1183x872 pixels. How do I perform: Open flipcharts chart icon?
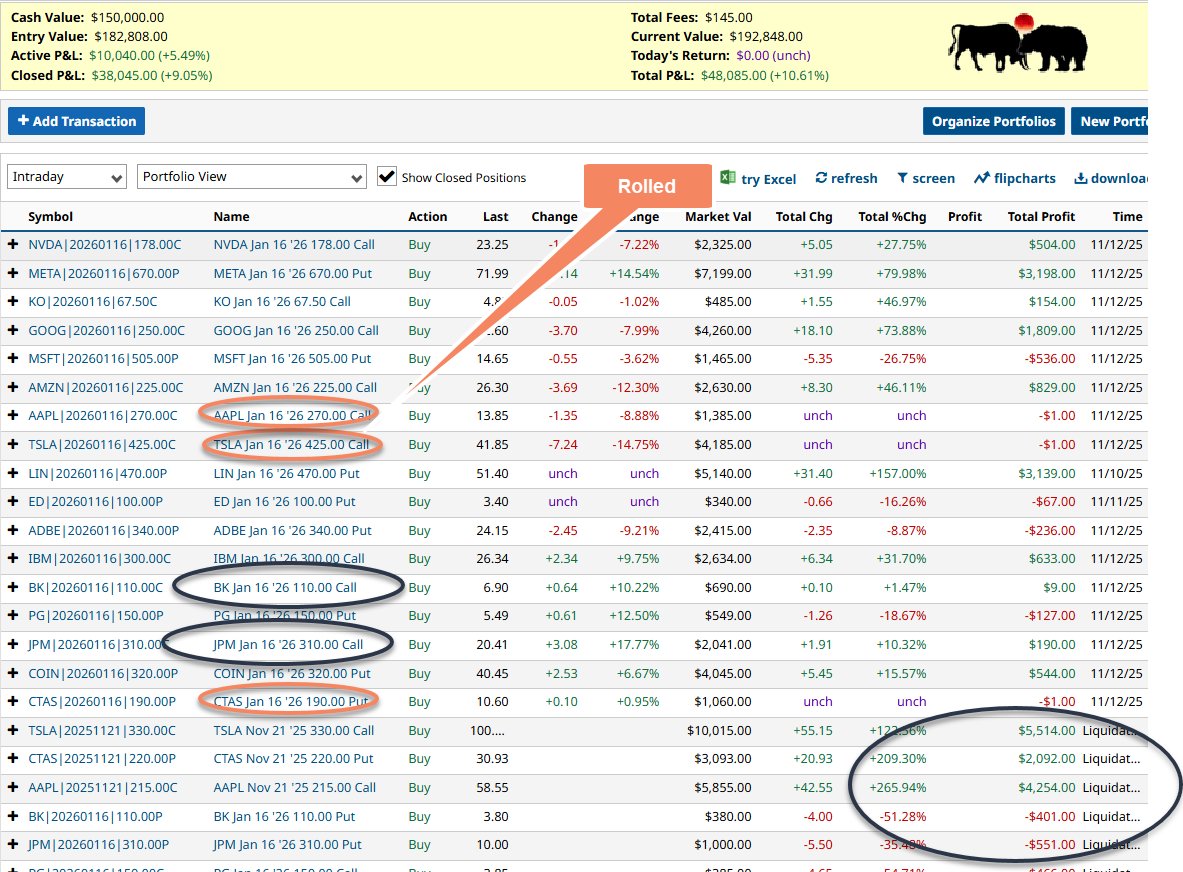982,178
